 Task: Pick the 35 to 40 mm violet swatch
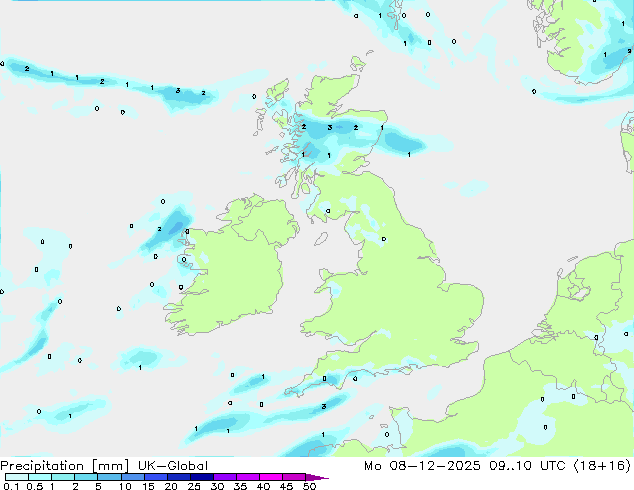coord(248,477)
